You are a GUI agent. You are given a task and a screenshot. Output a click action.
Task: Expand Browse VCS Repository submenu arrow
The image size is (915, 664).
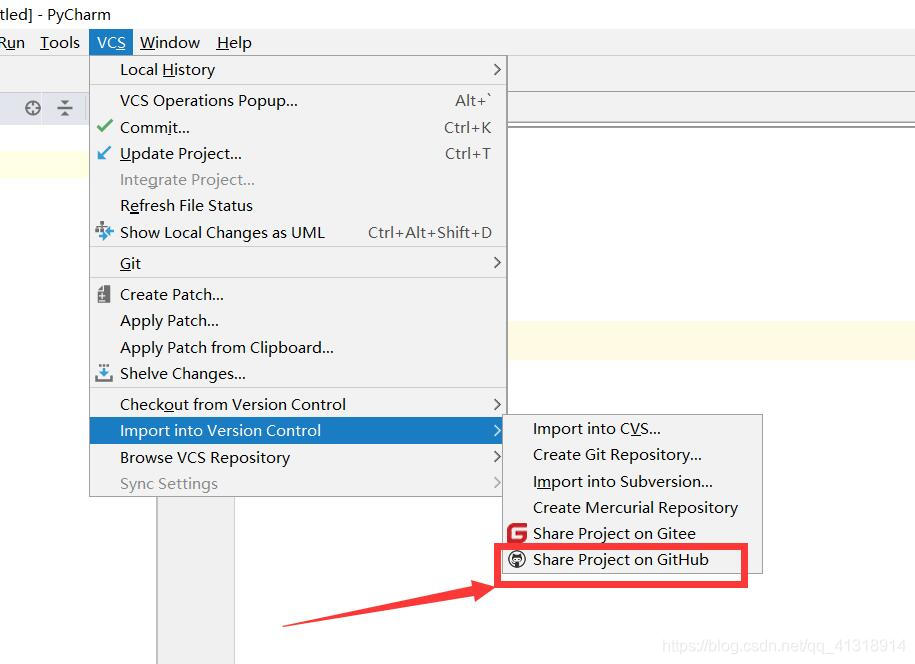[x=497, y=456]
